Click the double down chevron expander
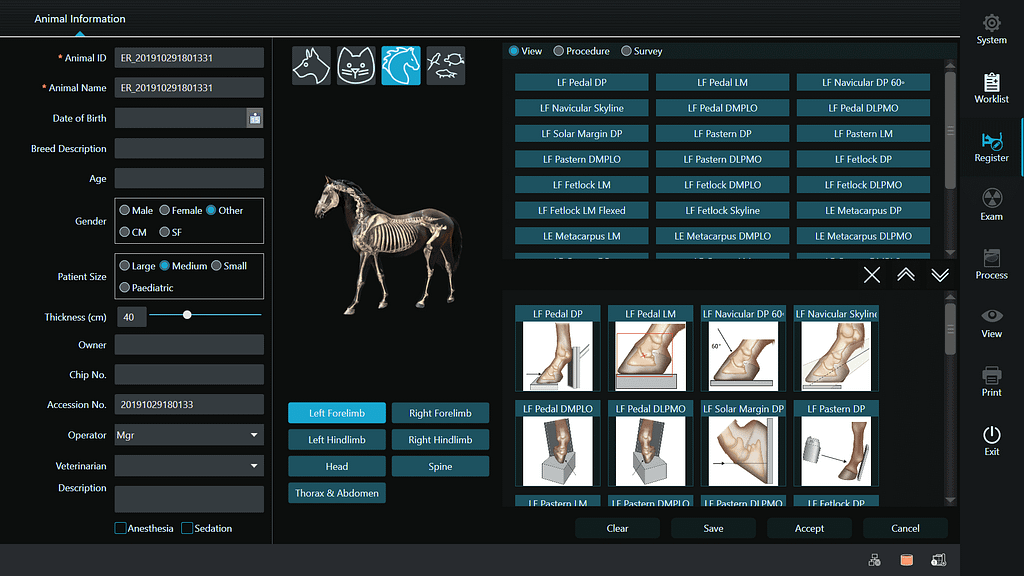Screen dimensions: 1024x576 [940, 275]
